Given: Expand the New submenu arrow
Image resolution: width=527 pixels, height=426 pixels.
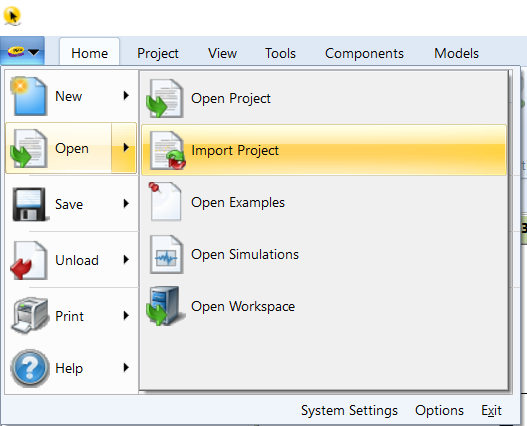Looking at the screenshot, I should pyautogui.click(x=126, y=96).
